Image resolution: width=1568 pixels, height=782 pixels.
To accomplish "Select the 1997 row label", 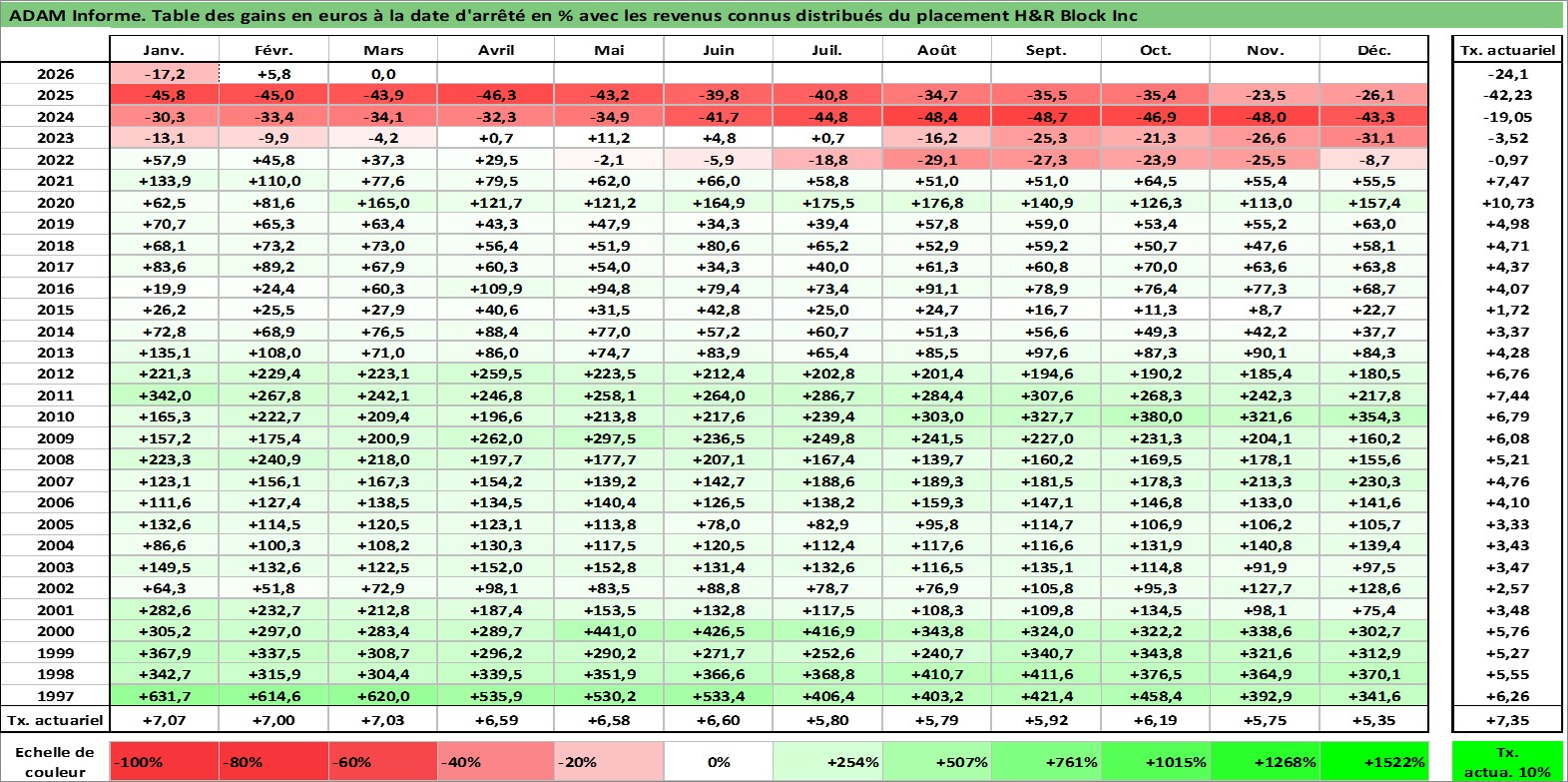I will point(55,696).
